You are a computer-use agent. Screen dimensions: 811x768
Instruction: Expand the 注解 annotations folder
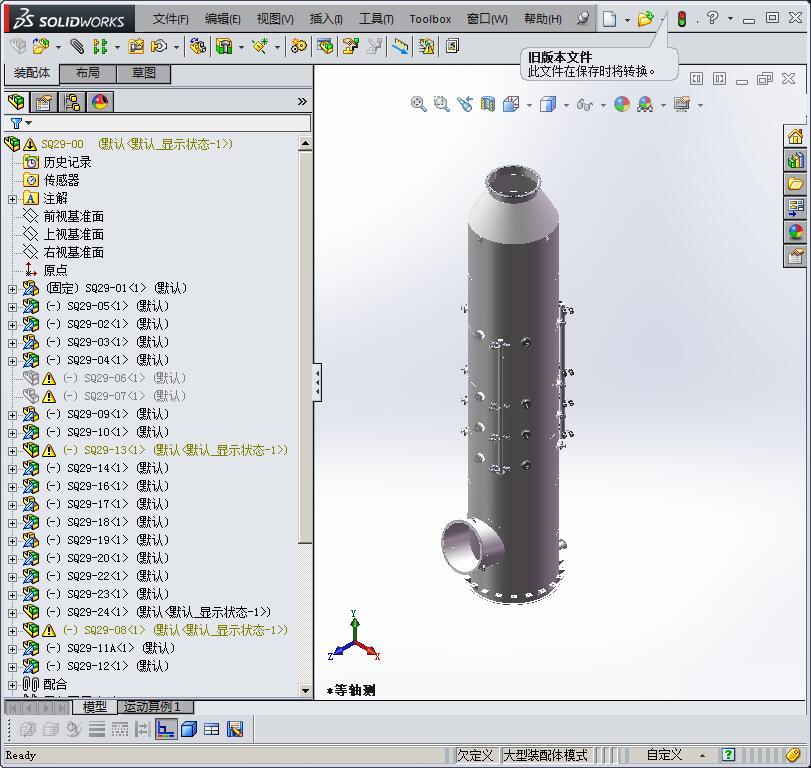12,199
